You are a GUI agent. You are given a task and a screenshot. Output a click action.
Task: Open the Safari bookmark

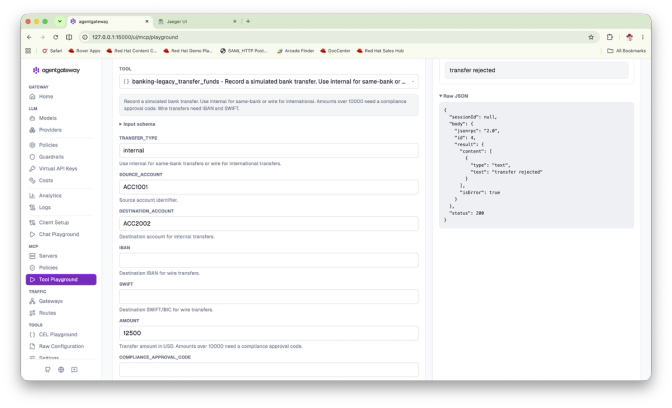[52, 51]
